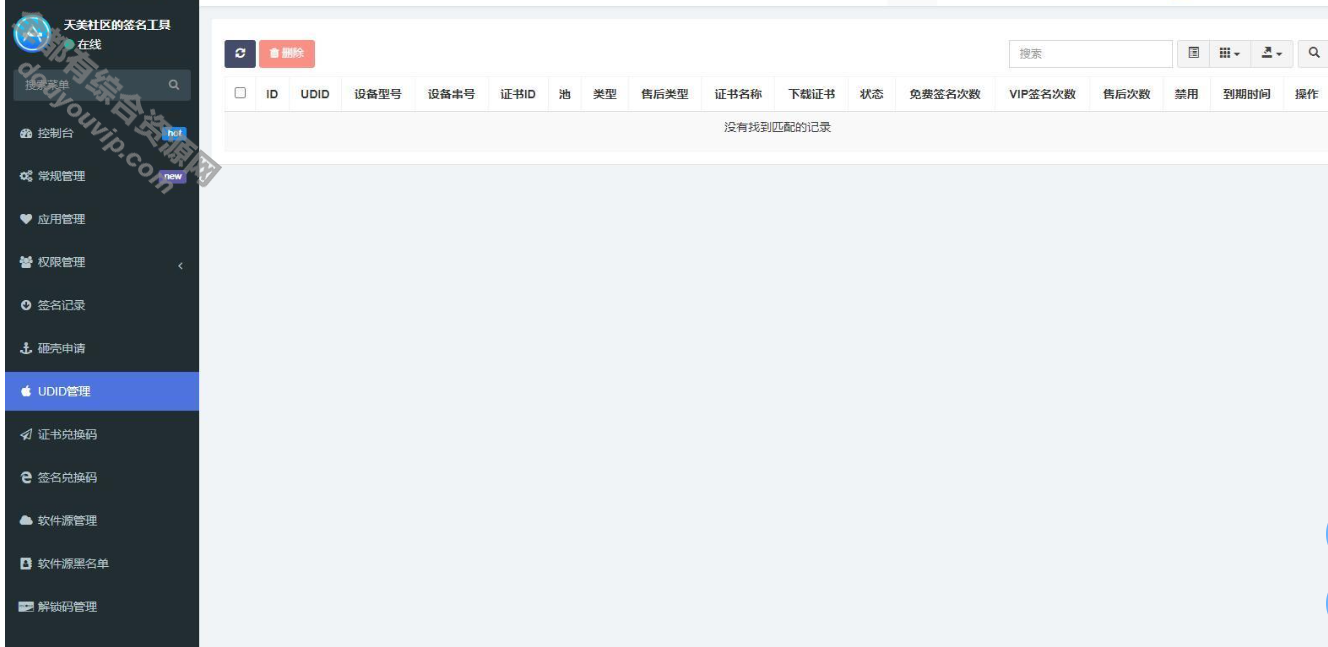Focus the 搜索 table search field
This screenshot has width=1328, height=647.
[x=1090, y=54]
